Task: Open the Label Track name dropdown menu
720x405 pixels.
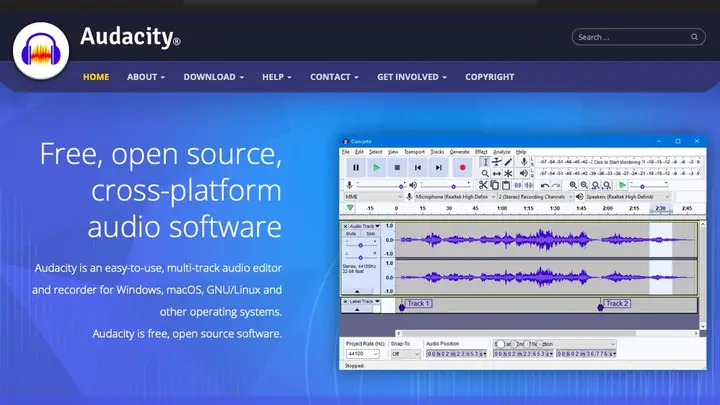Action: point(365,302)
